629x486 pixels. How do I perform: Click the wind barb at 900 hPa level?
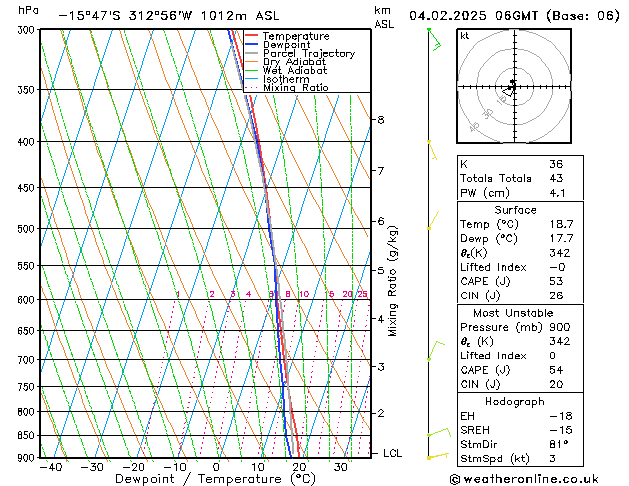pyautogui.click(x=438, y=456)
